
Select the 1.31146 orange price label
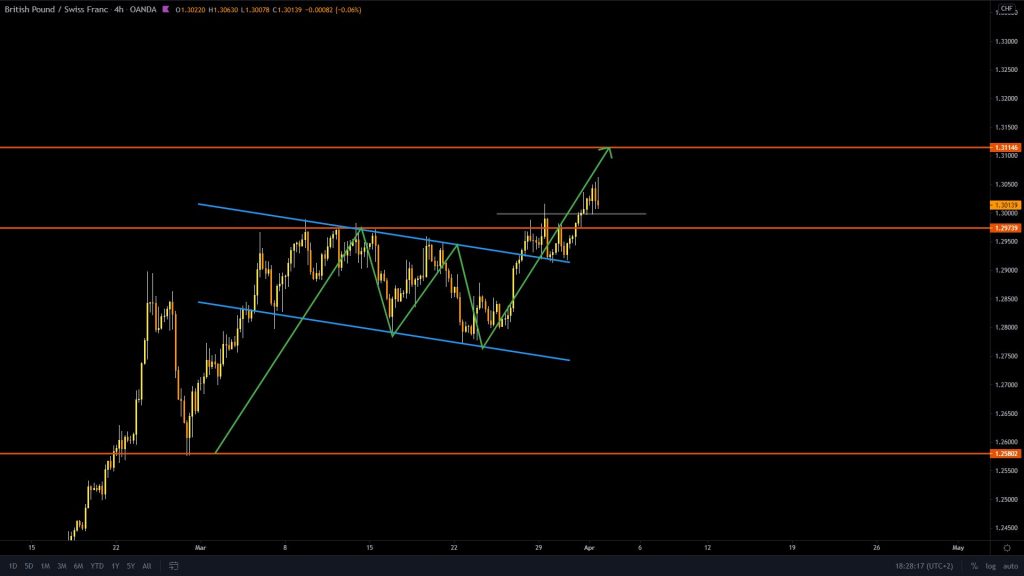click(x=1005, y=147)
